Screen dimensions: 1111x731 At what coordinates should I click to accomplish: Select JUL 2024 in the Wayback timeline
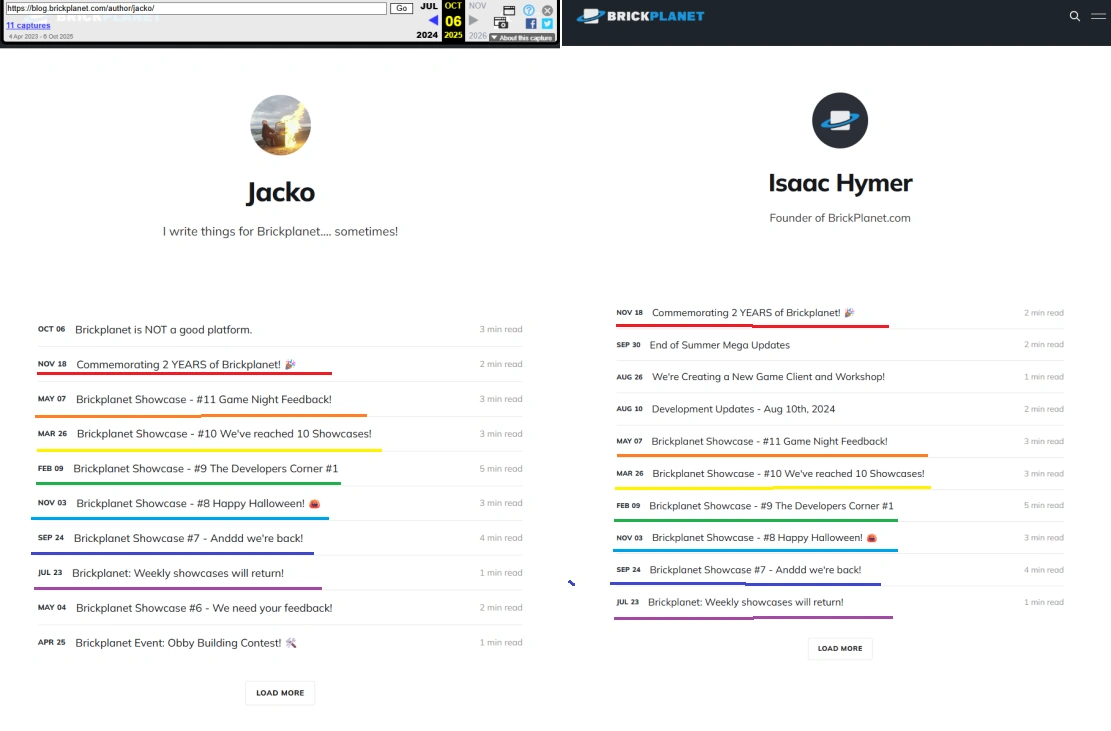click(428, 20)
